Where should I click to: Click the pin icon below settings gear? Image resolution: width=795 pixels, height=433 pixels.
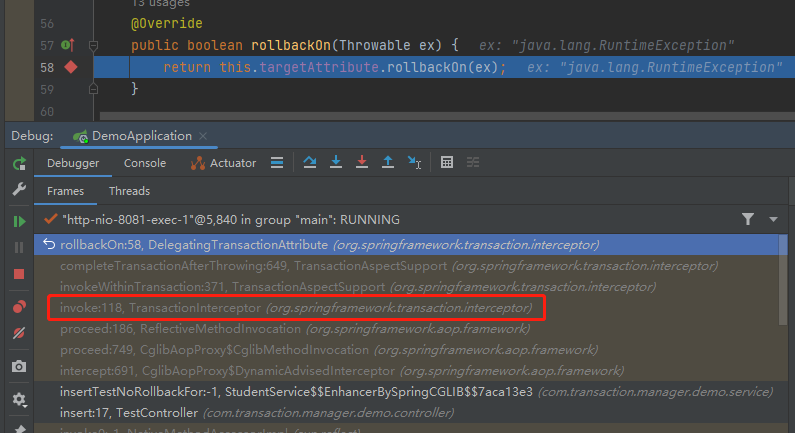click(x=19, y=428)
